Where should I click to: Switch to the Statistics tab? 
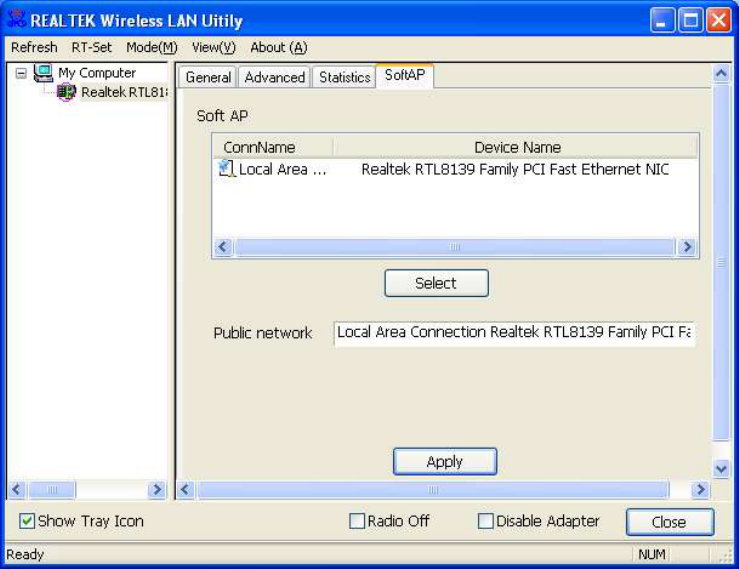345,77
